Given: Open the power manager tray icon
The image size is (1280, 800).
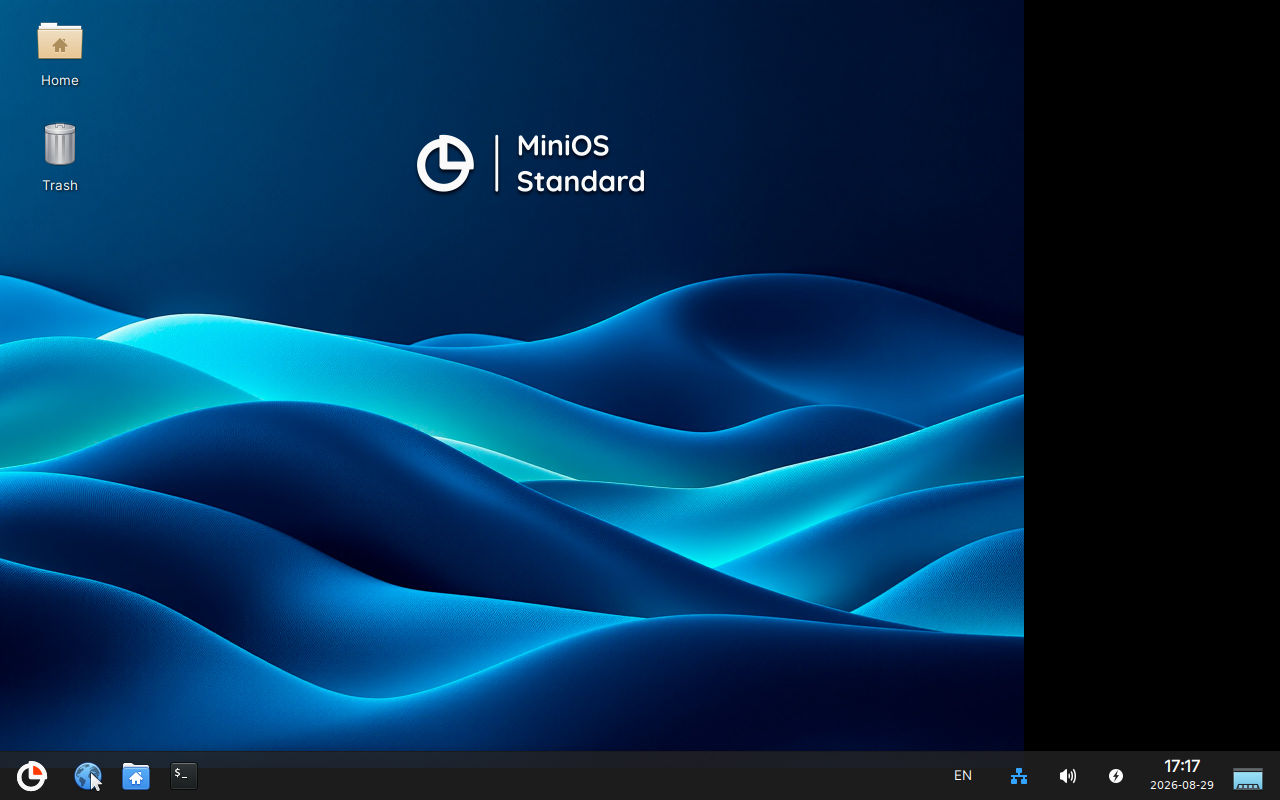Looking at the screenshot, I should (1116, 776).
